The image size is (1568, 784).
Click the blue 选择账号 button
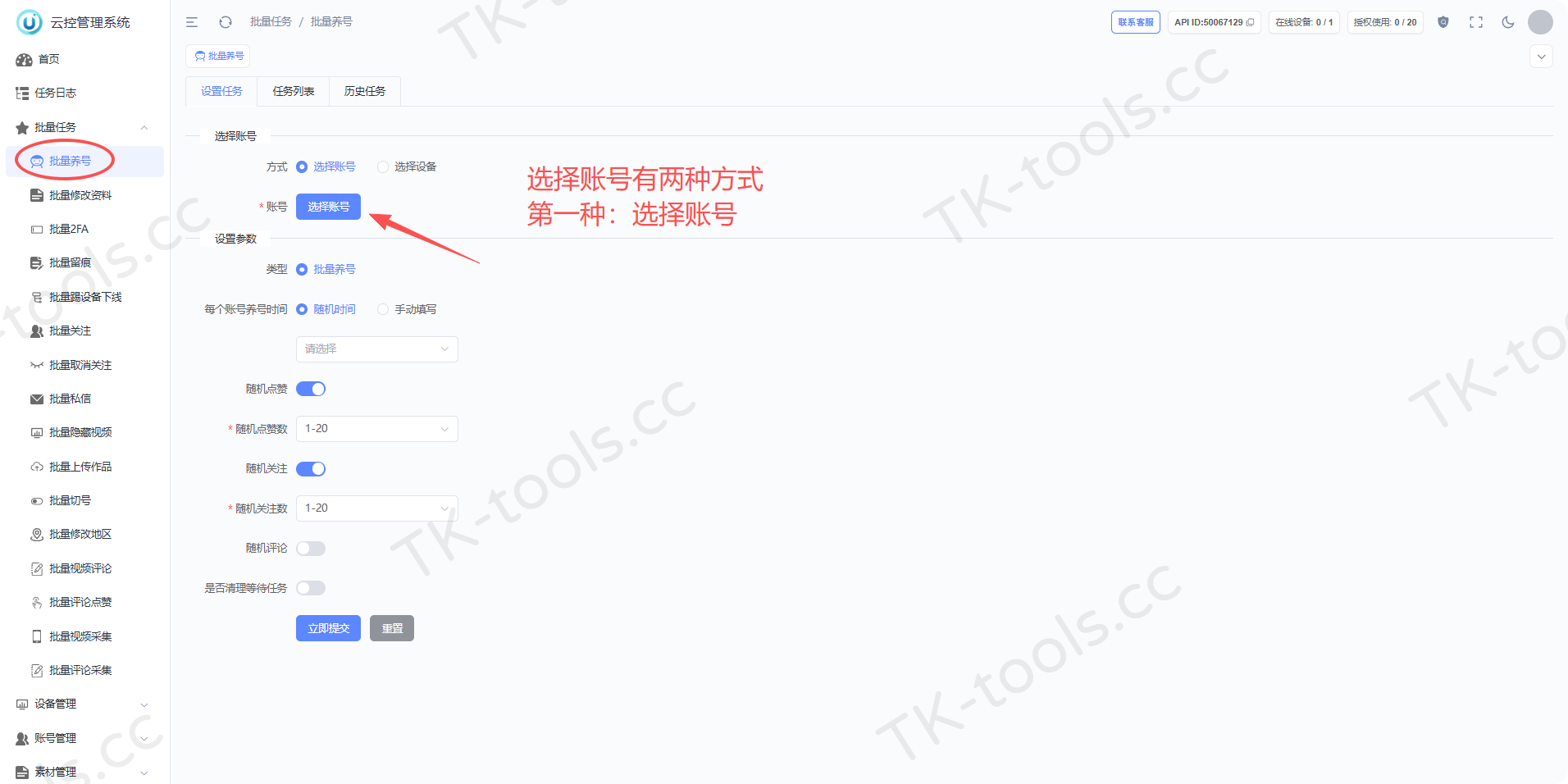pos(328,207)
